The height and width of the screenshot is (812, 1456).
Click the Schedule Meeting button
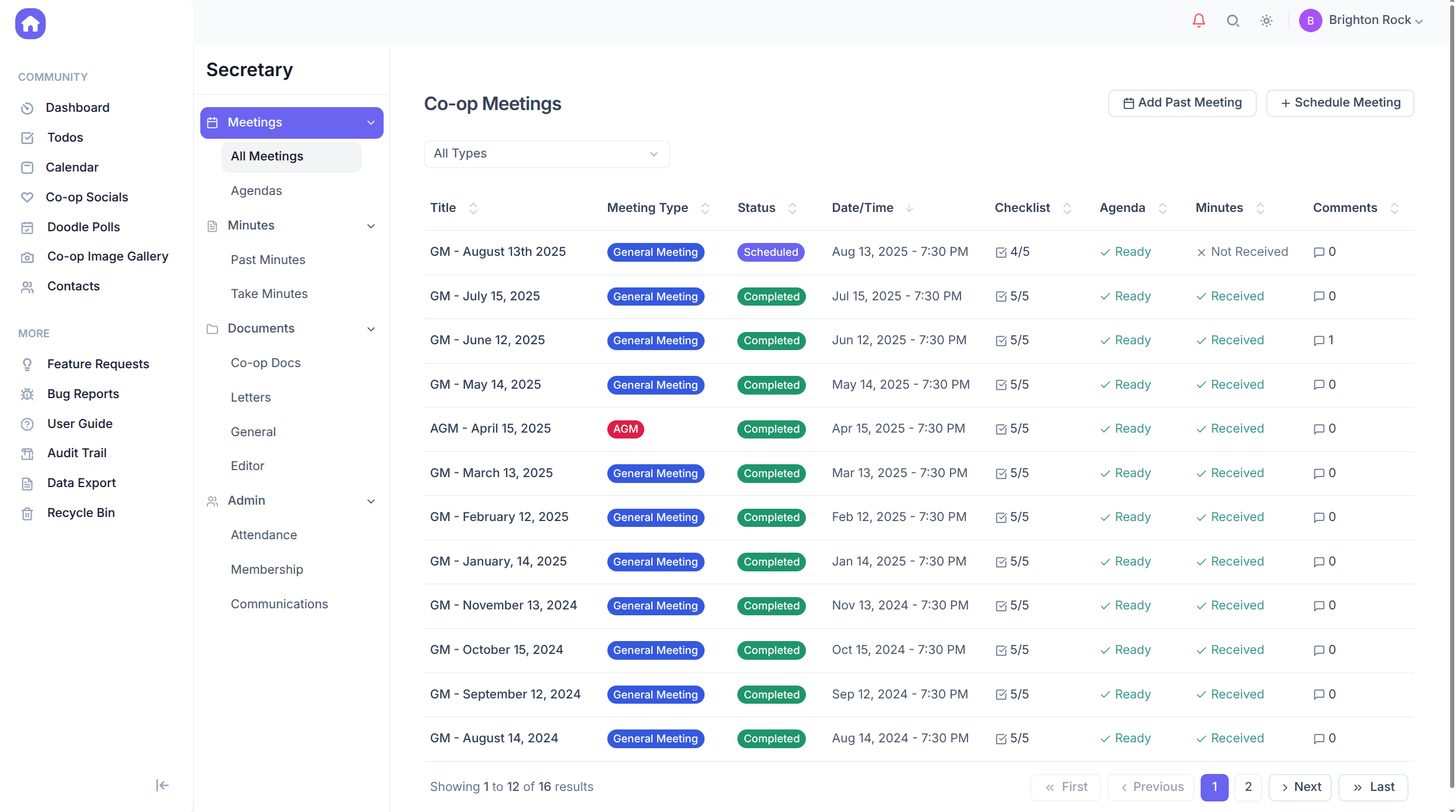click(x=1340, y=102)
